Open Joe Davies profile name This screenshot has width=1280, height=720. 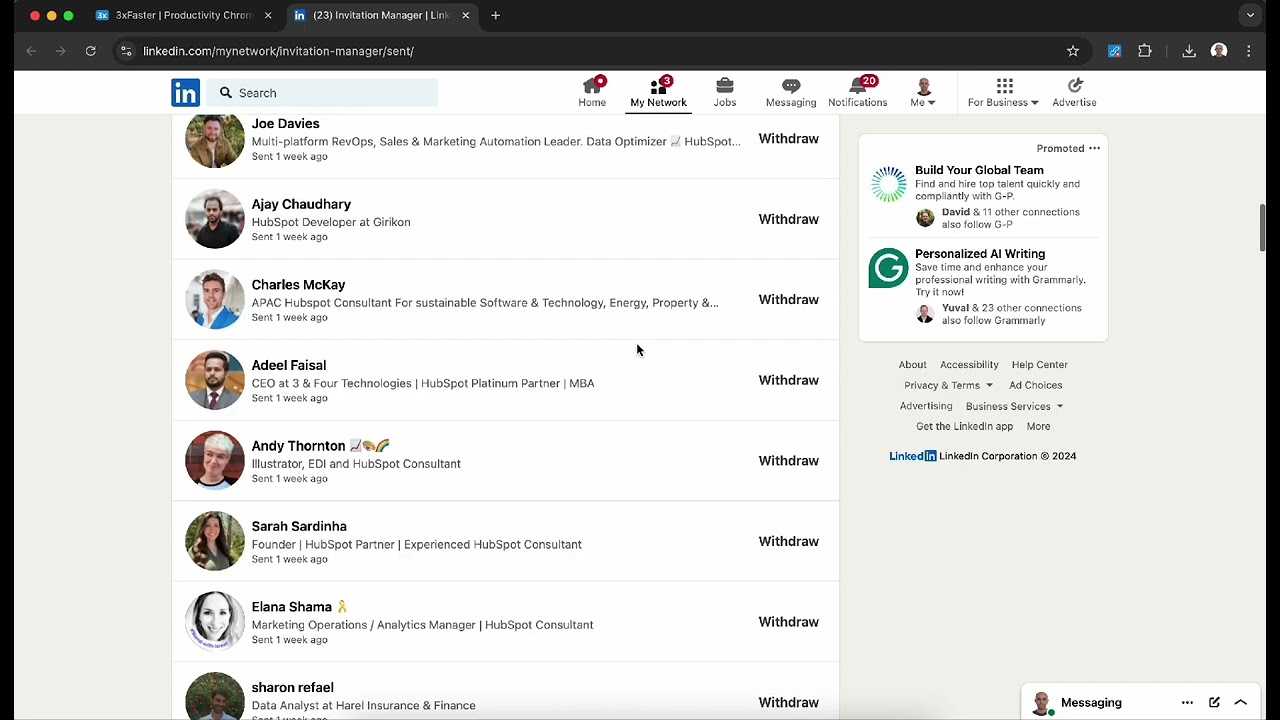(x=285, y=124)
